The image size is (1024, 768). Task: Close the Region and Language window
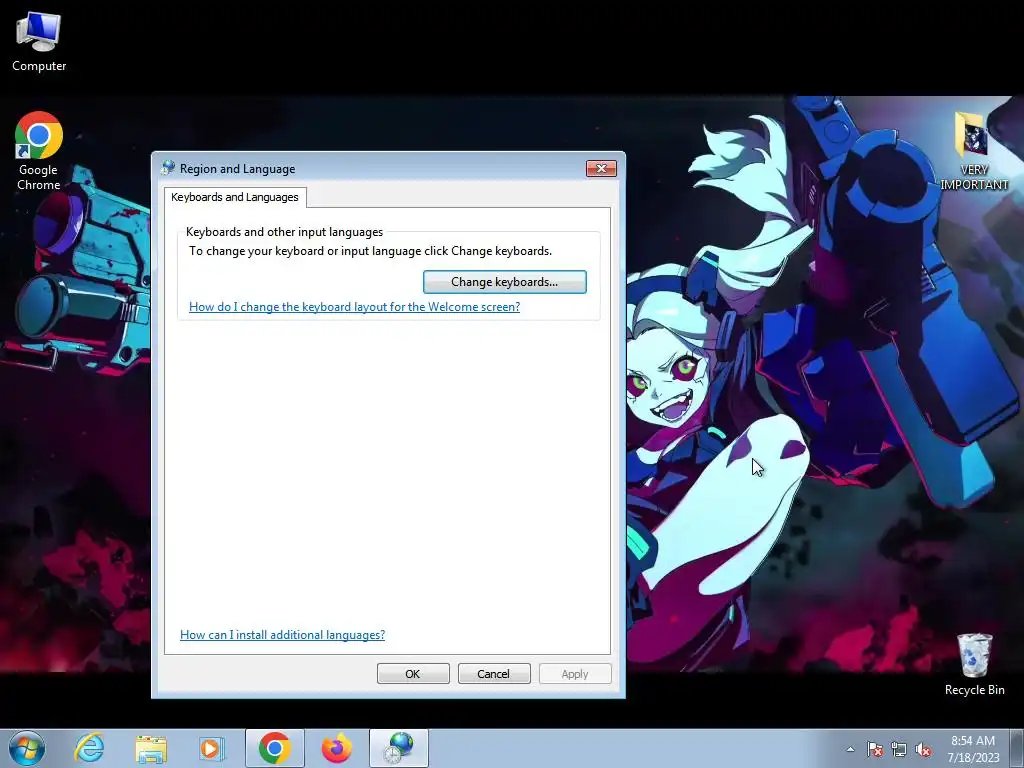click(x=601, y=168)
